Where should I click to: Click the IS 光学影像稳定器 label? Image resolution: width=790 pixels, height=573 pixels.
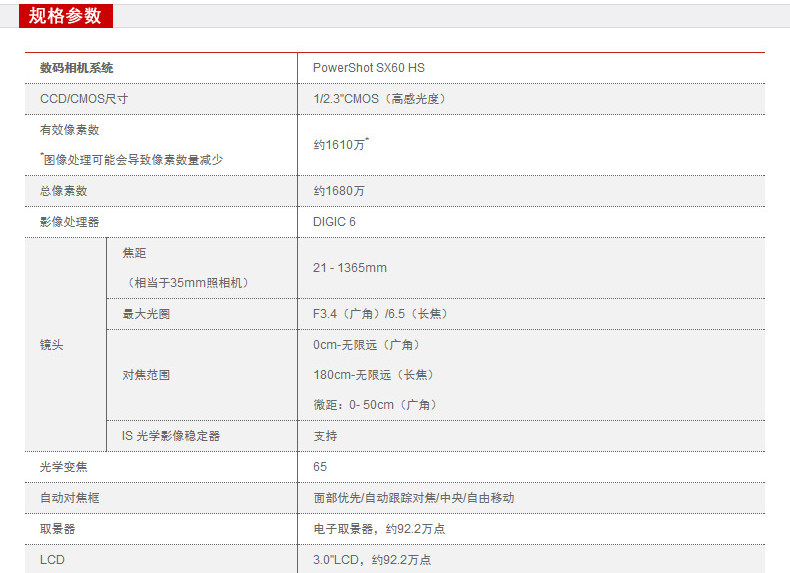pyautogui.click(x=171, y=436)
